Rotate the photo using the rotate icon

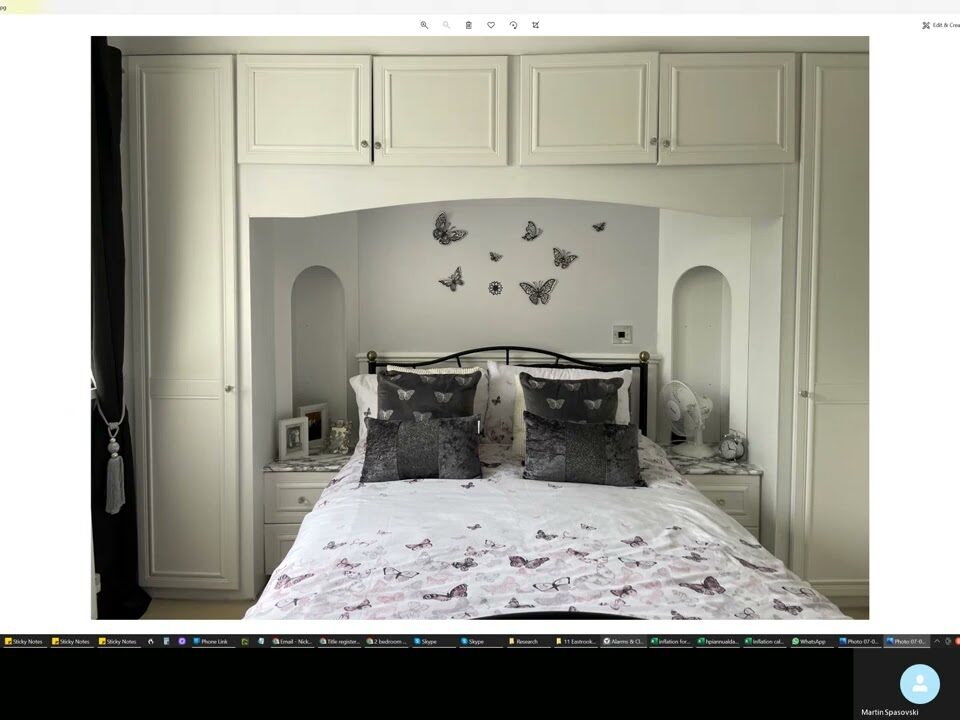click(x=513, y=25)
